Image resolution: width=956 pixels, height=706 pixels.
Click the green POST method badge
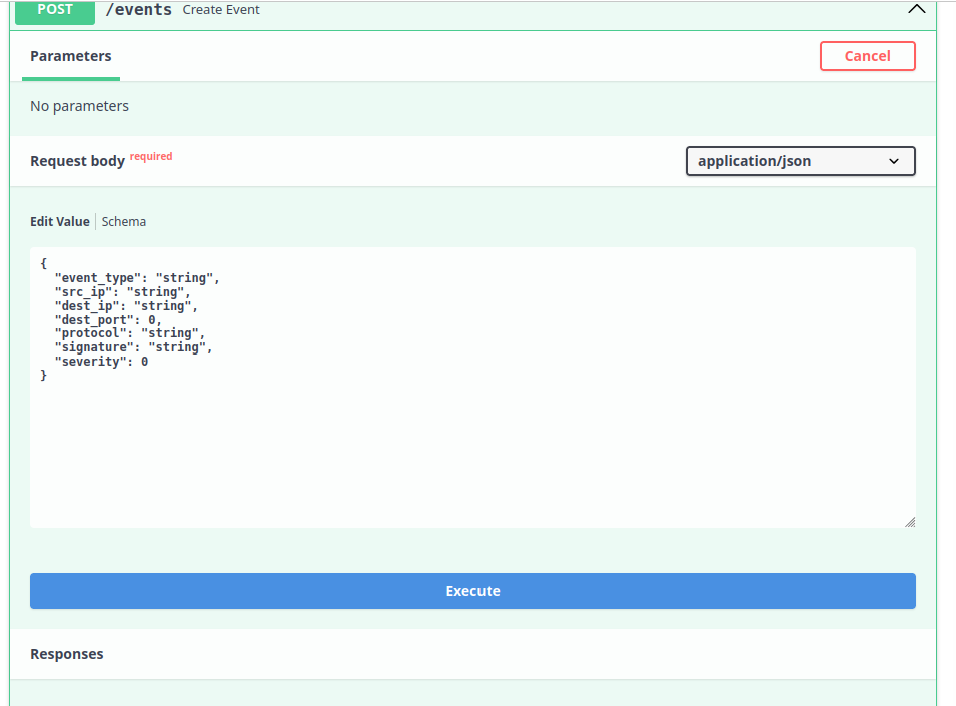[55, 12]
